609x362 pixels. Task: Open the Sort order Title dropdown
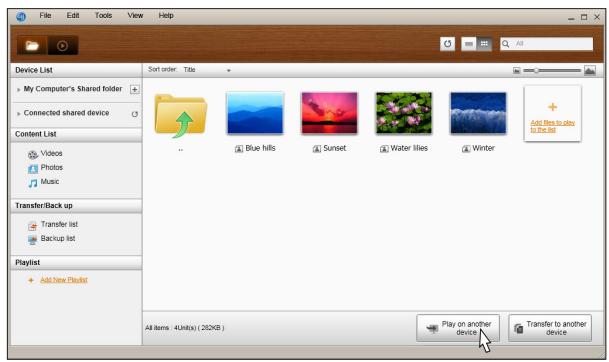coord(207,70)
